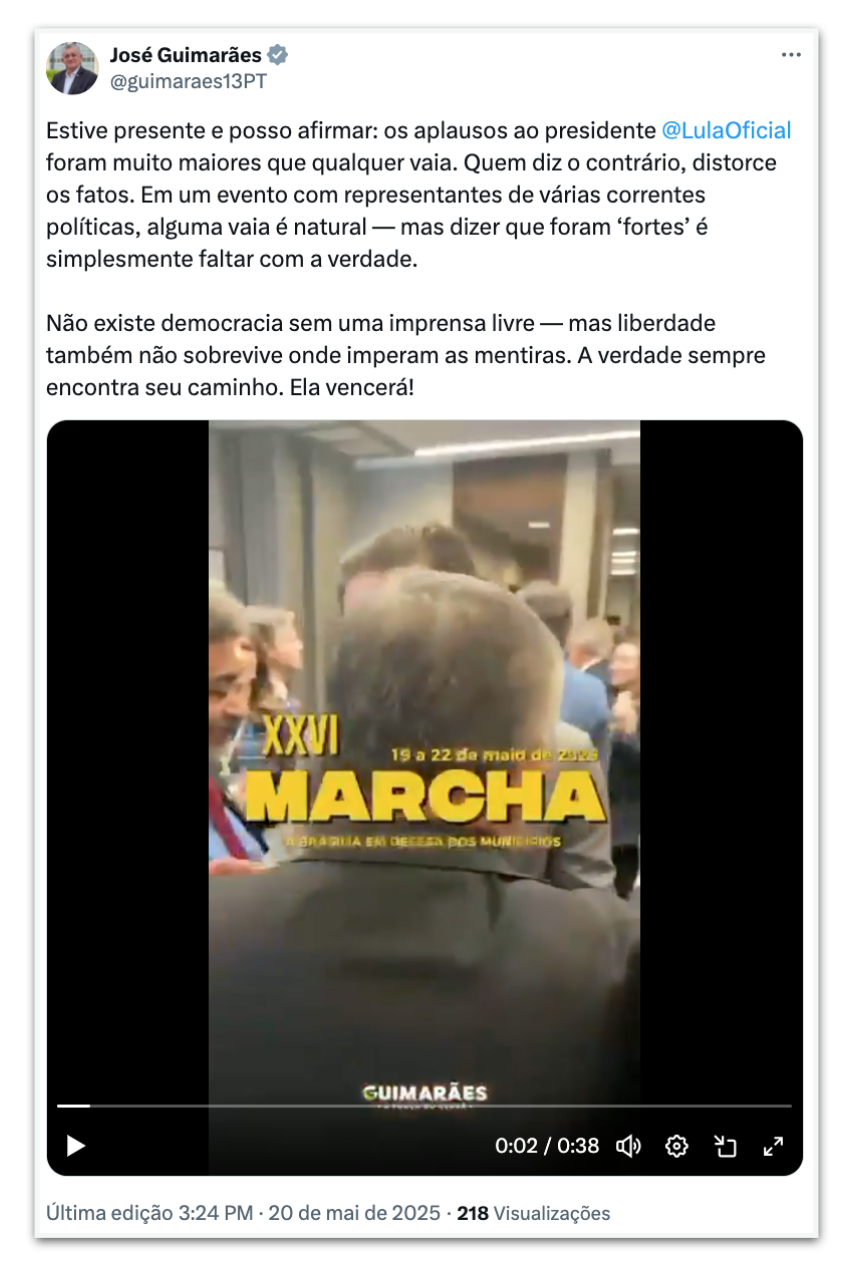Click the MARCHA title in the video frame
The height and width of the screenshot is (1268, 844).
pyautogui.click(x=425, y=797)
